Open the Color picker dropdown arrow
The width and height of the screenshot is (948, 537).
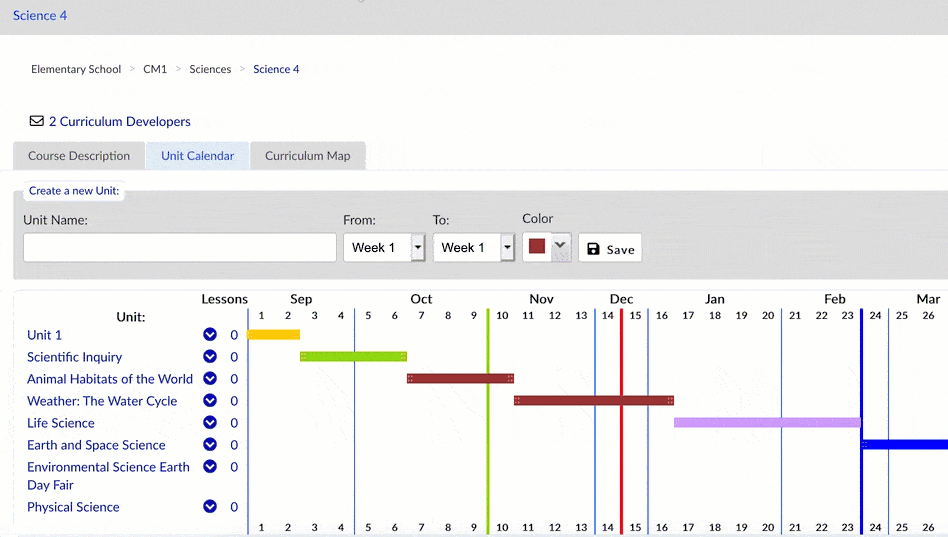(x=560, y=246)
